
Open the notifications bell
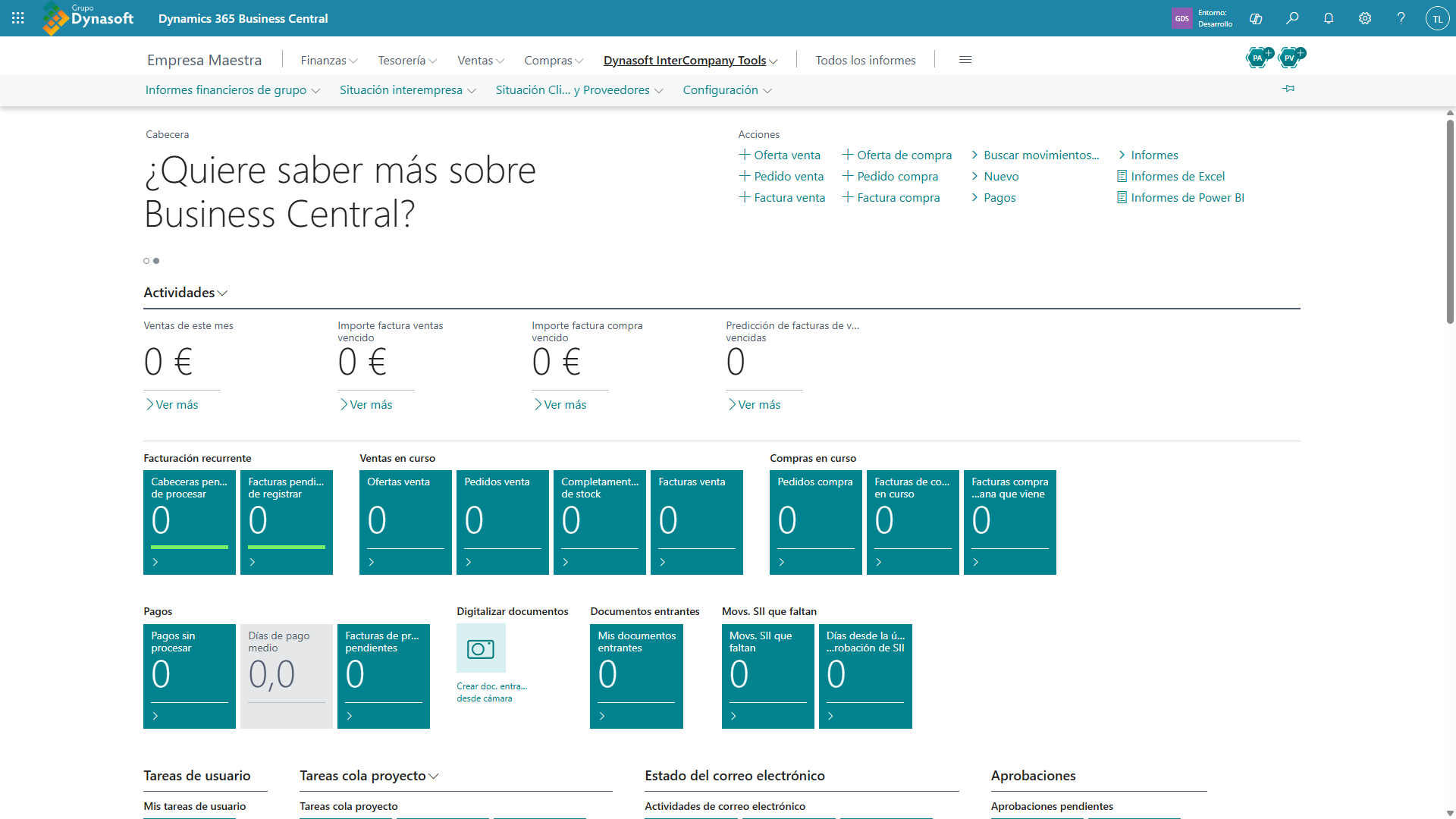[1329, 18]
